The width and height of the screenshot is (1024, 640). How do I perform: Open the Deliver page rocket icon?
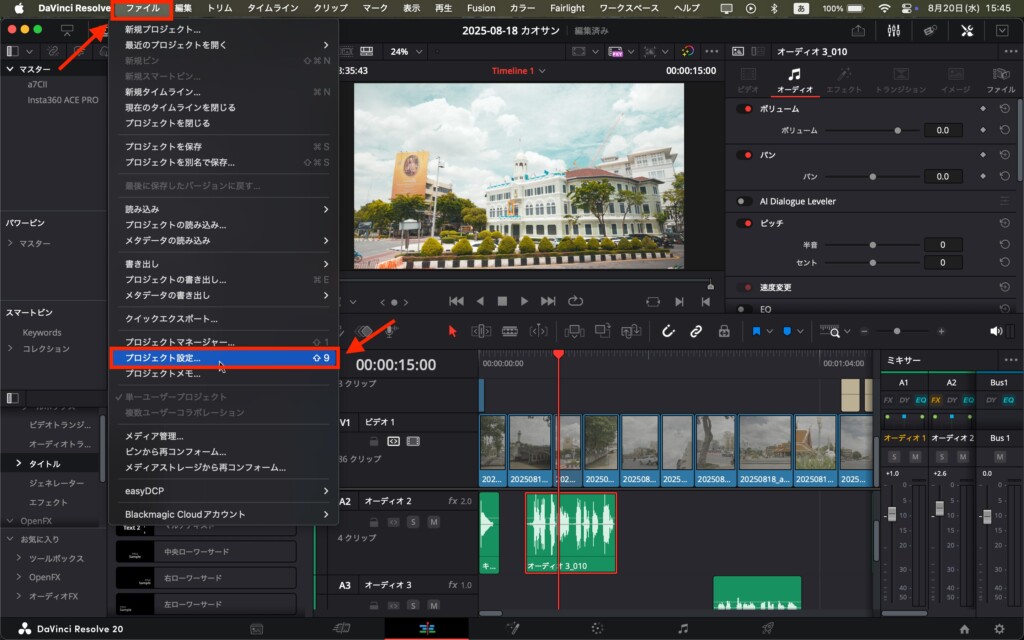click(x=768, y=628)
